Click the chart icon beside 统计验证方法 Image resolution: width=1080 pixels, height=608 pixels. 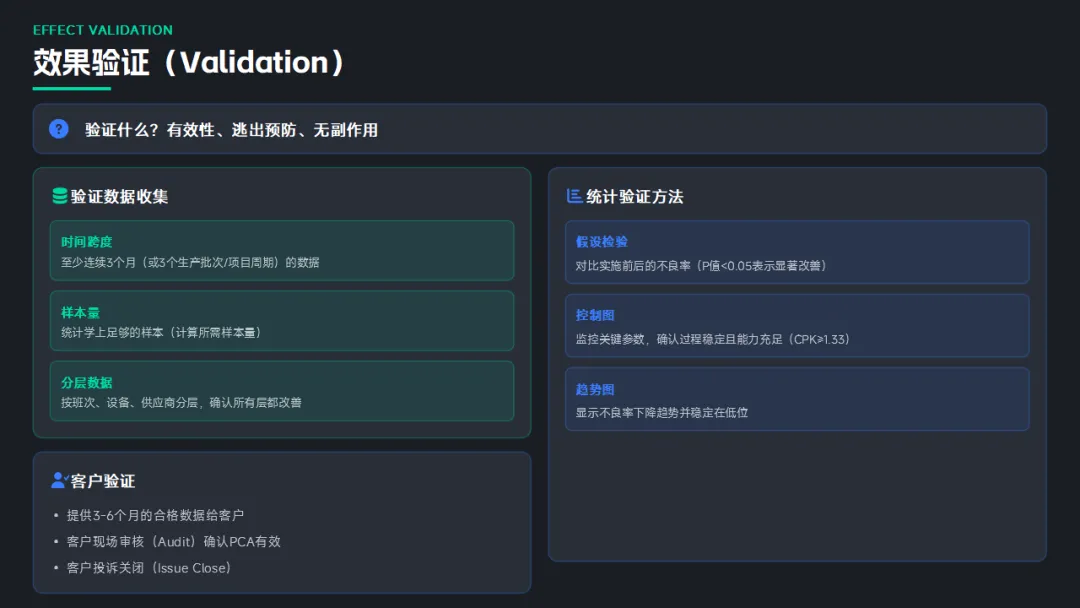point(574,196)
